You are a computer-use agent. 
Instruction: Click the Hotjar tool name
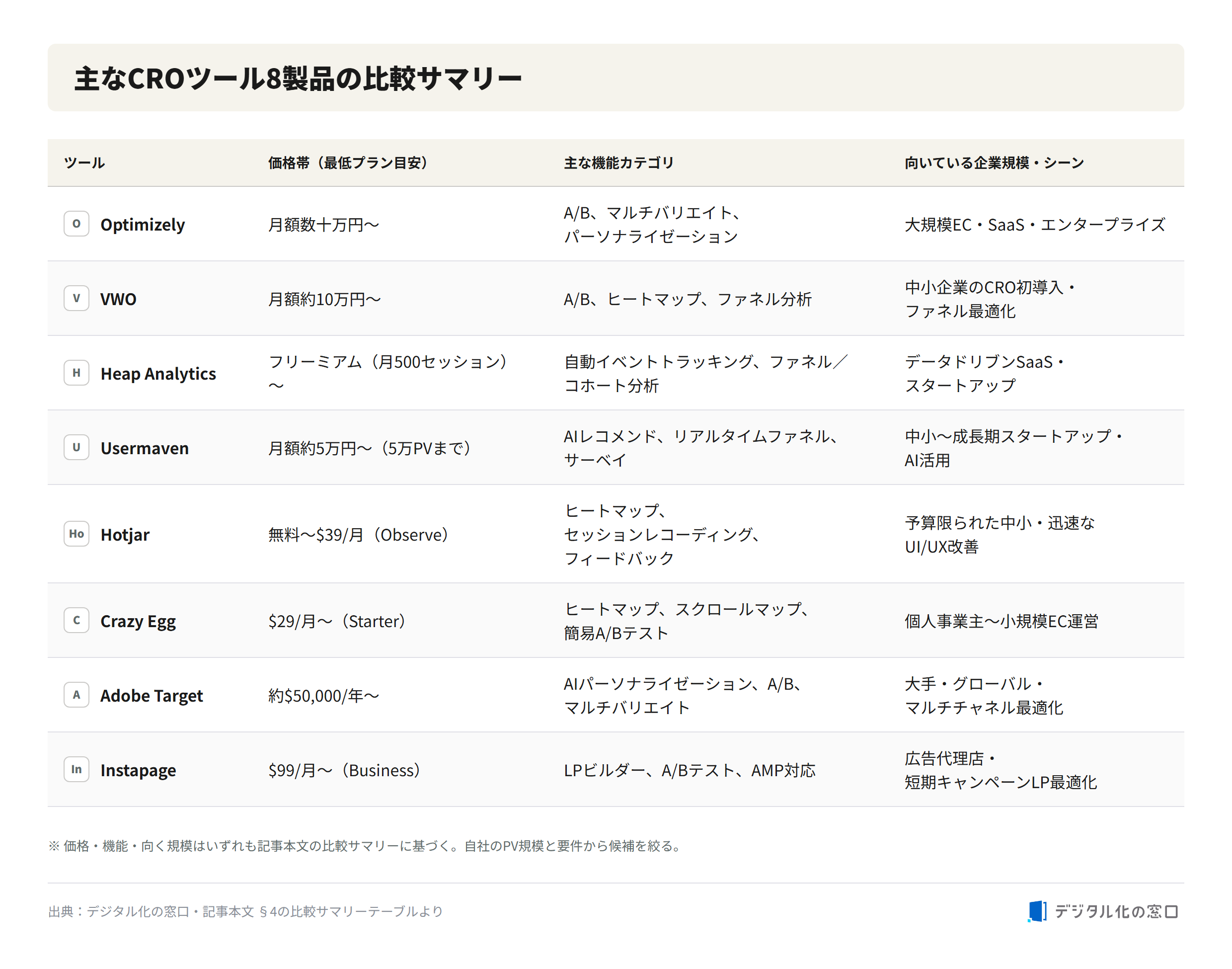click(125, 535)
